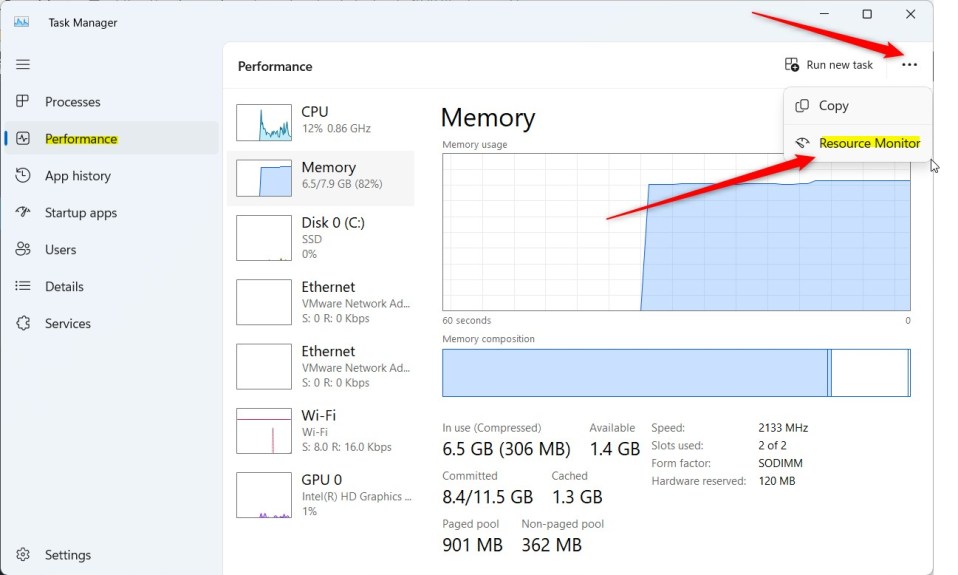The width and height of the screenshot is (958, 575).
Task: Open the Processes page icon
Action: click(x=23, y=102)
